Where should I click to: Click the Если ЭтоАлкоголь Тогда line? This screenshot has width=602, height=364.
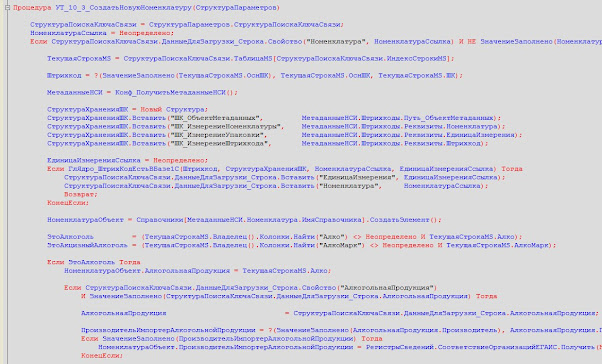[94, 262]
